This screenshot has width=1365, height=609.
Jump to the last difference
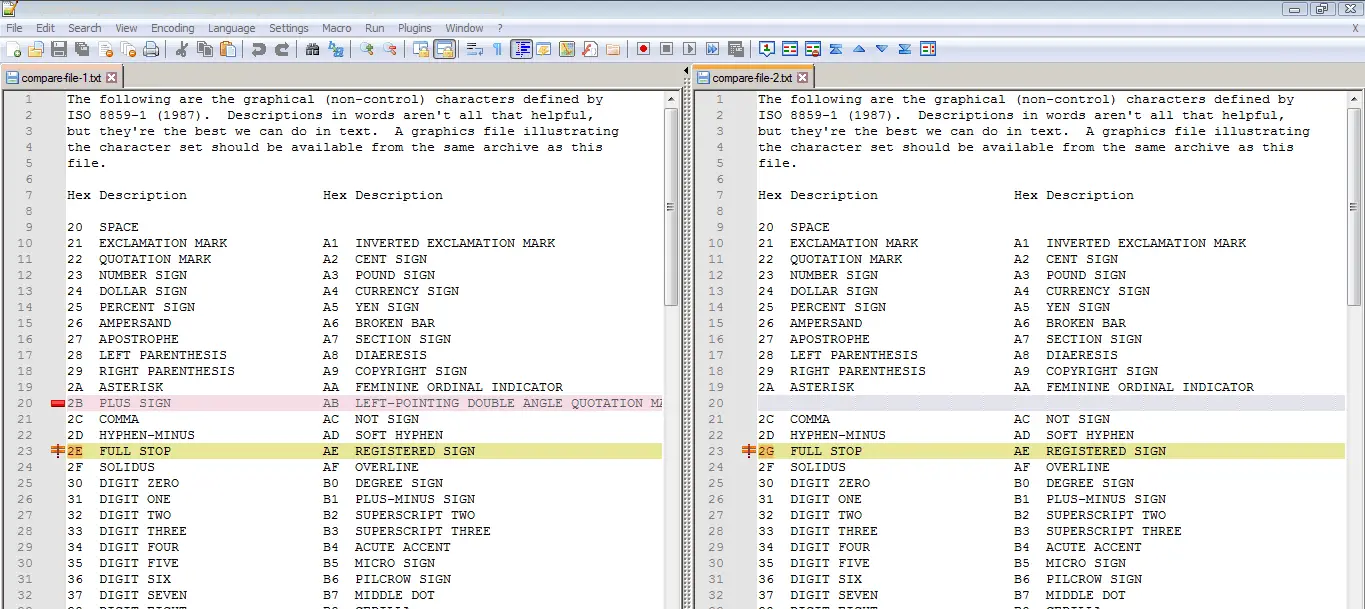(x=904, y=47)
